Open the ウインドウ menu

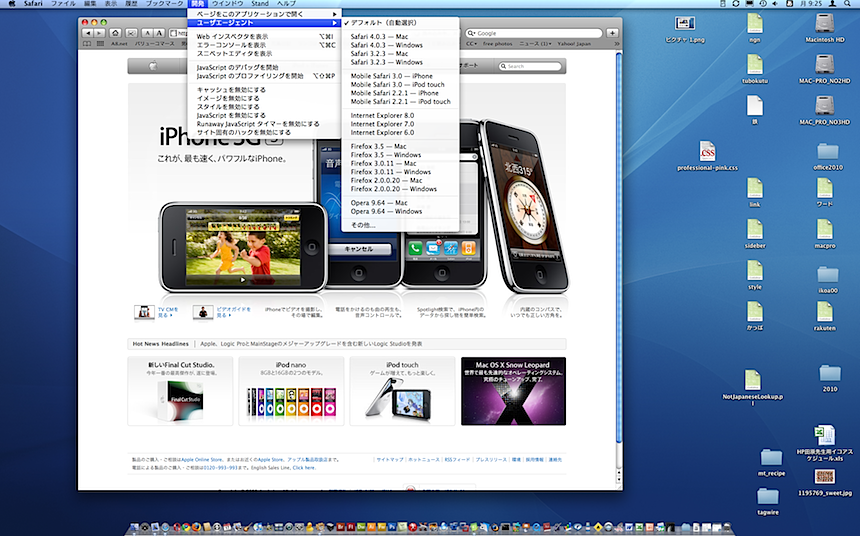[228, 3]
